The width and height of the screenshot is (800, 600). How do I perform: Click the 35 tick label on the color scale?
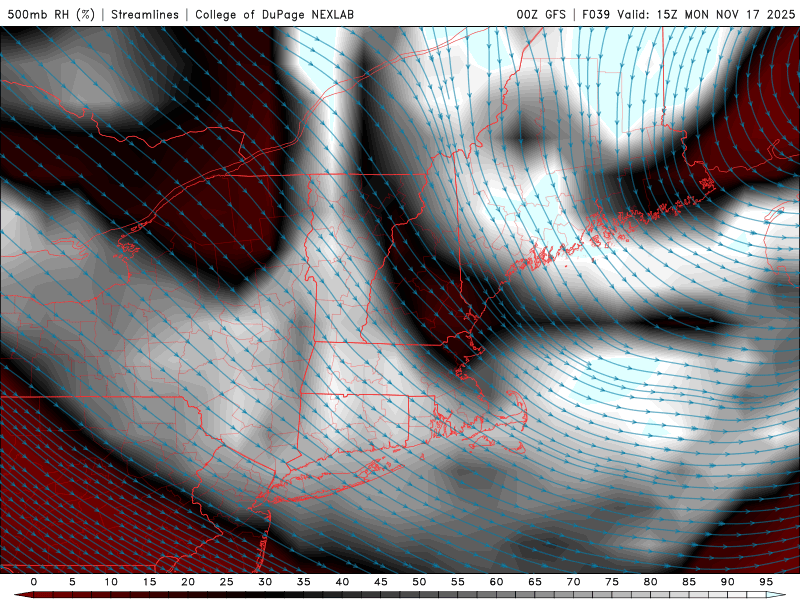(x=304, y=582)
